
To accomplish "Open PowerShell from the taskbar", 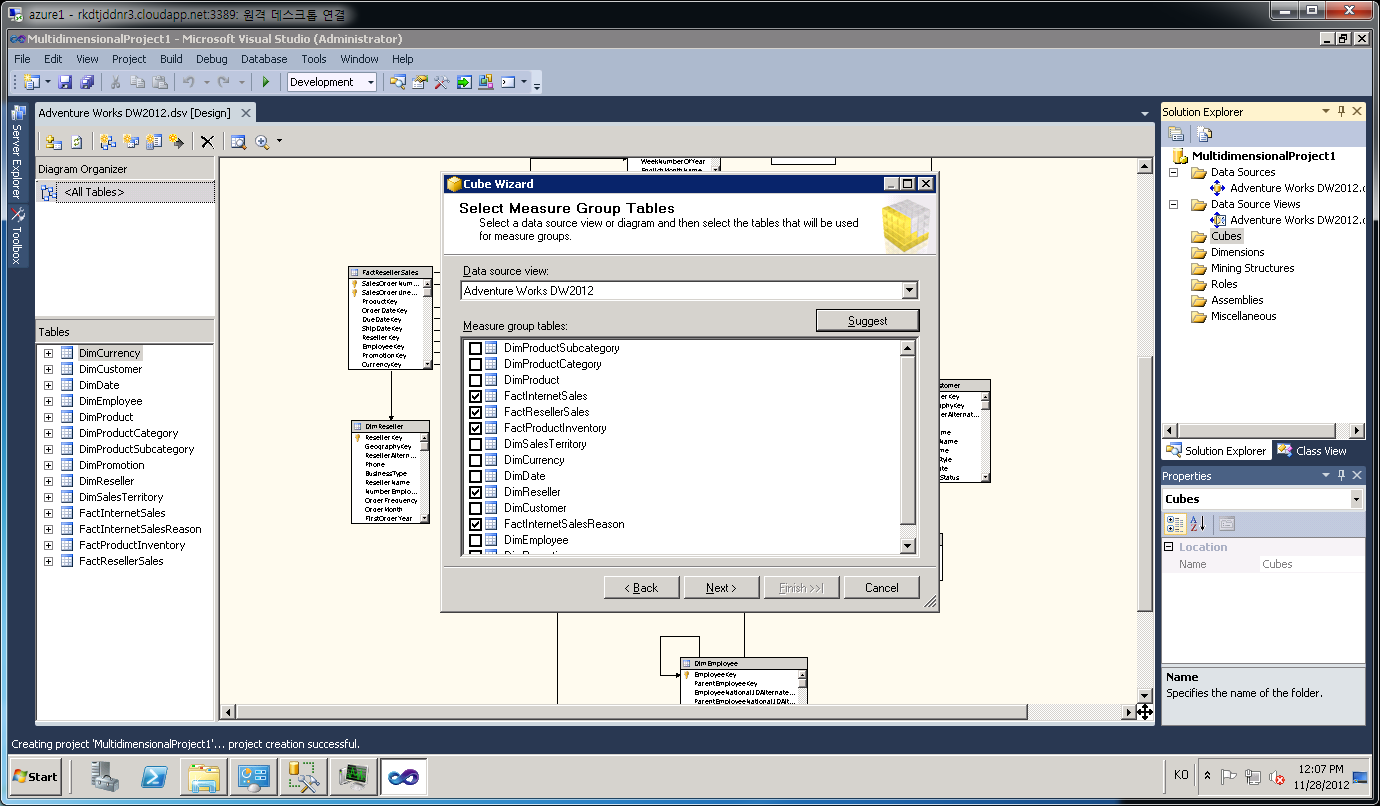I will click(154, 776).
